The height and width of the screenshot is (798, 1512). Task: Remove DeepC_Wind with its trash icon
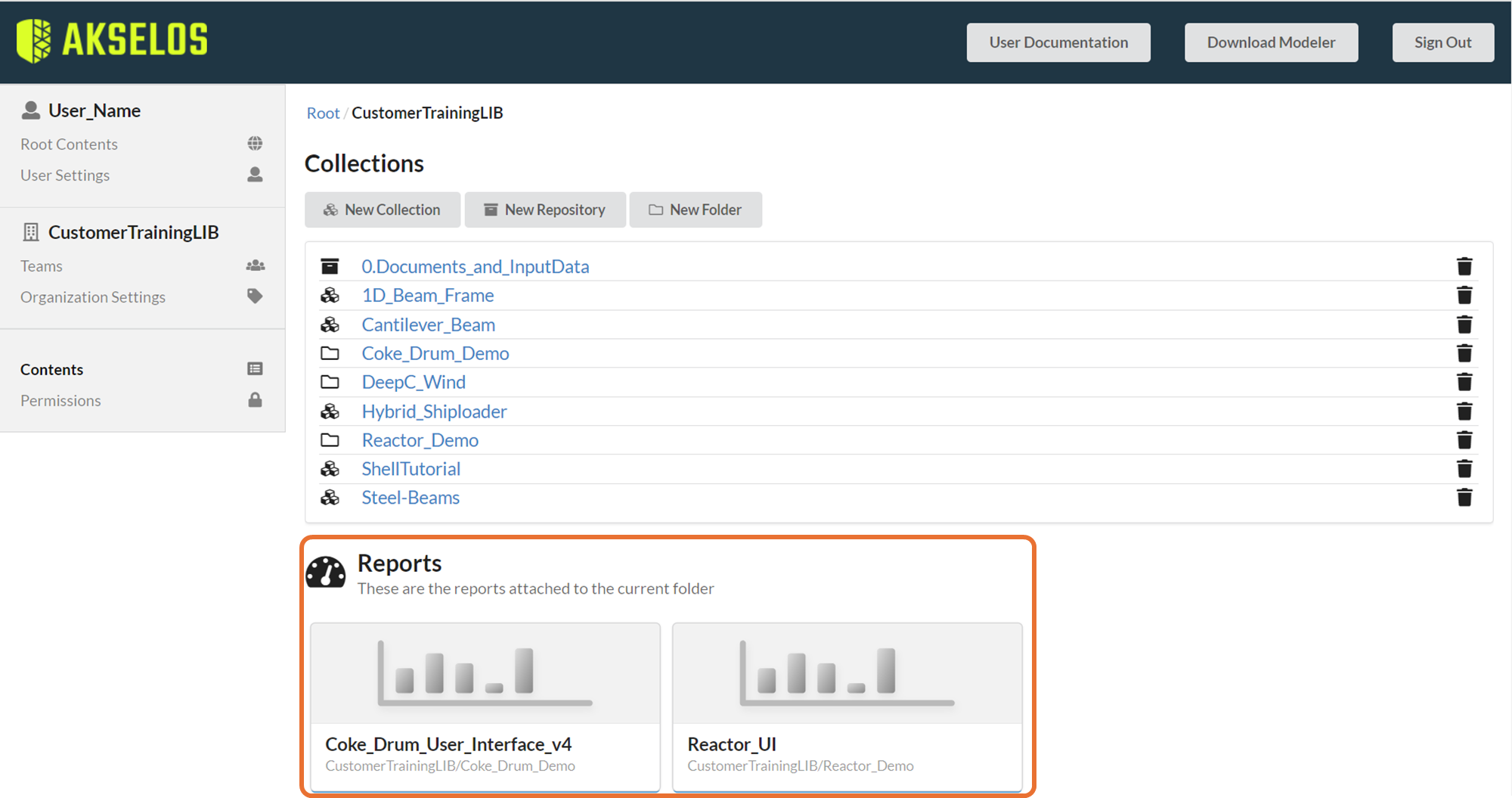coord(1464,382)
